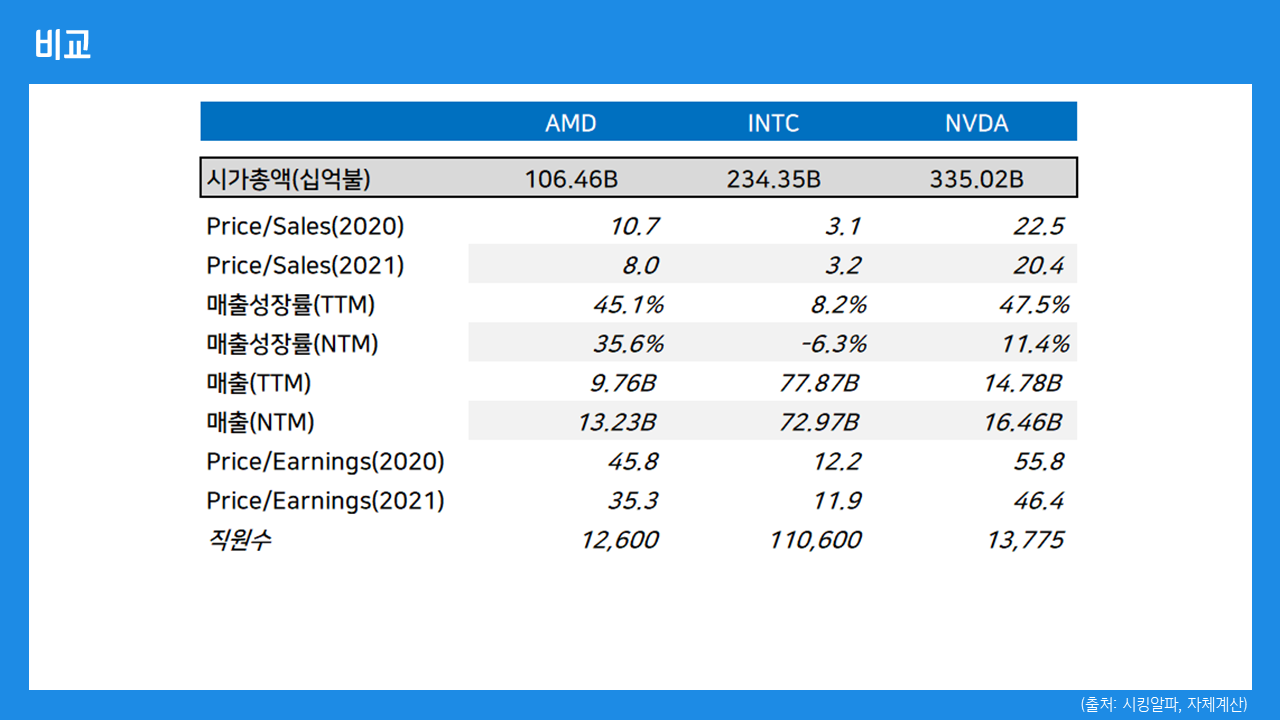Select the INTC P/E 2021 value 11.9

coord(837,500)
